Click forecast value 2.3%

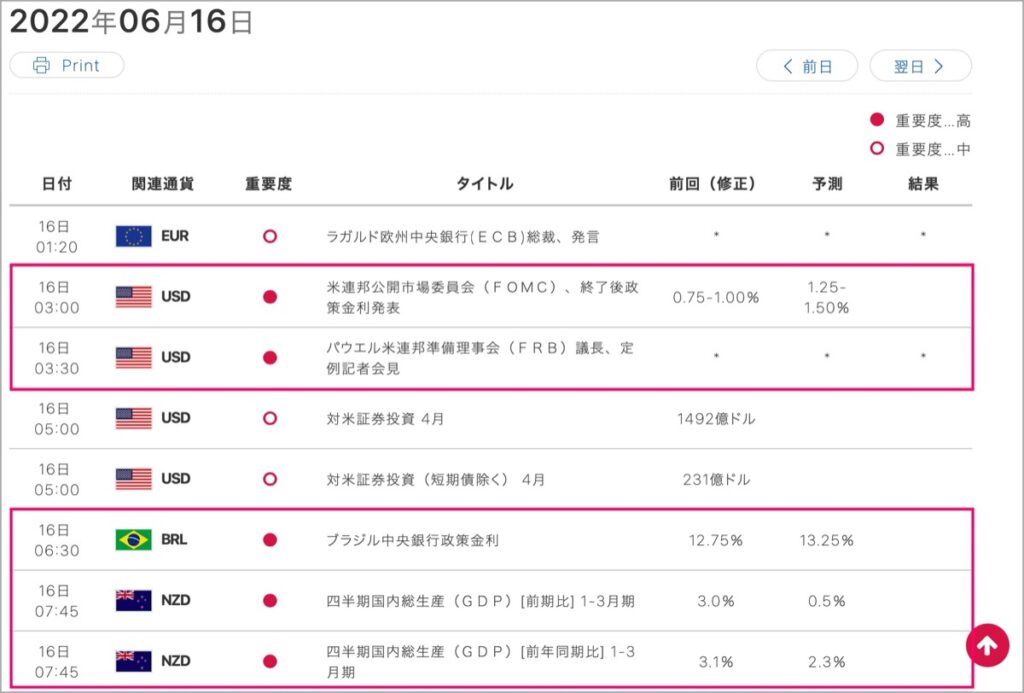point(826,662)
